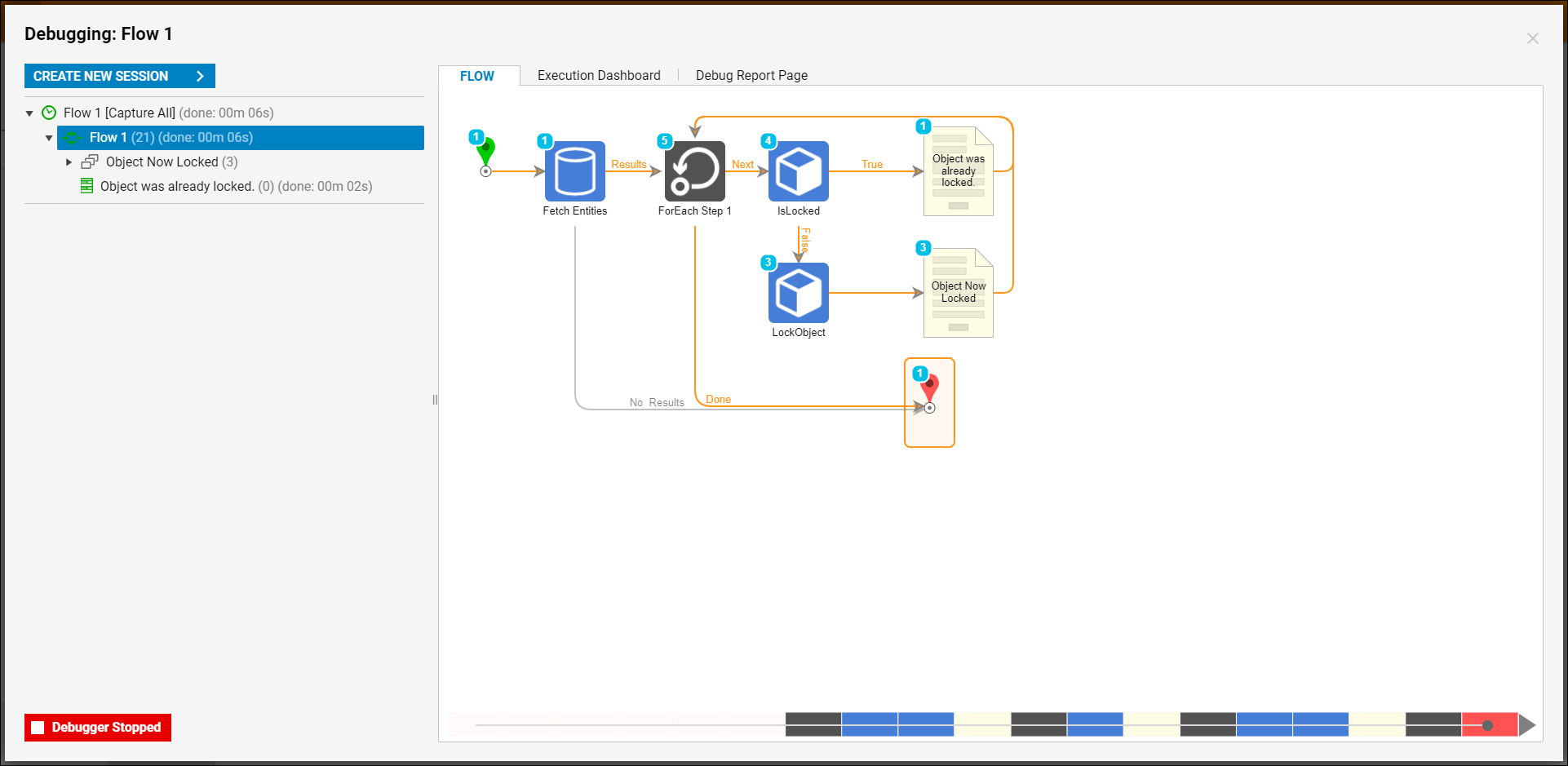Click the 'Fetch Entities' step caption
Image resolution: width=1568 pixels, height=766 pixels.
point(575,210)
